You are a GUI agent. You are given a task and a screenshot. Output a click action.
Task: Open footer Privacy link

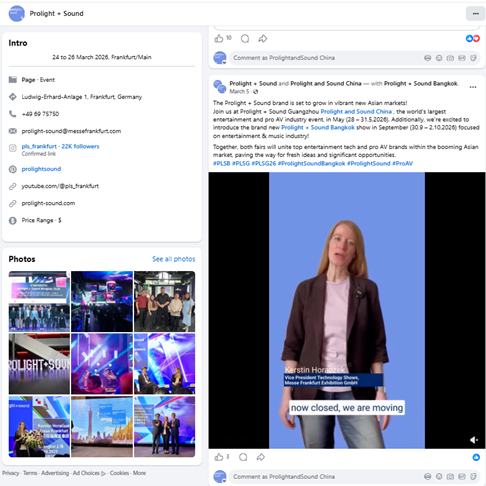tap(10, 473)
